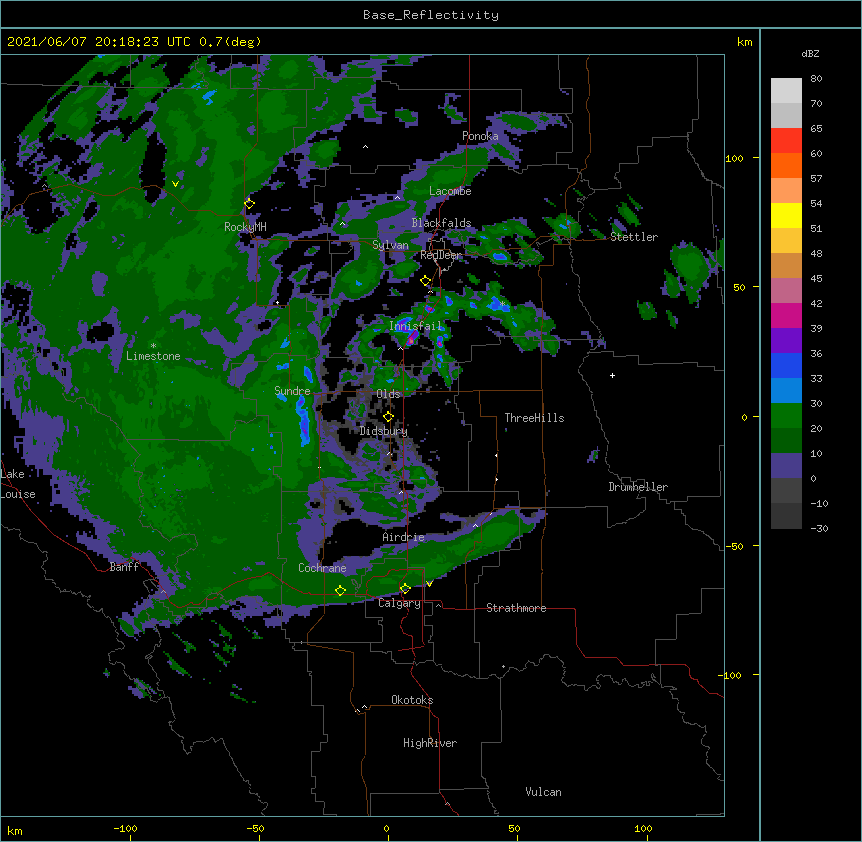The height and width of the screenshot is (842, 862).
Task: Click the Didsbury label
Action: point(383,431)
